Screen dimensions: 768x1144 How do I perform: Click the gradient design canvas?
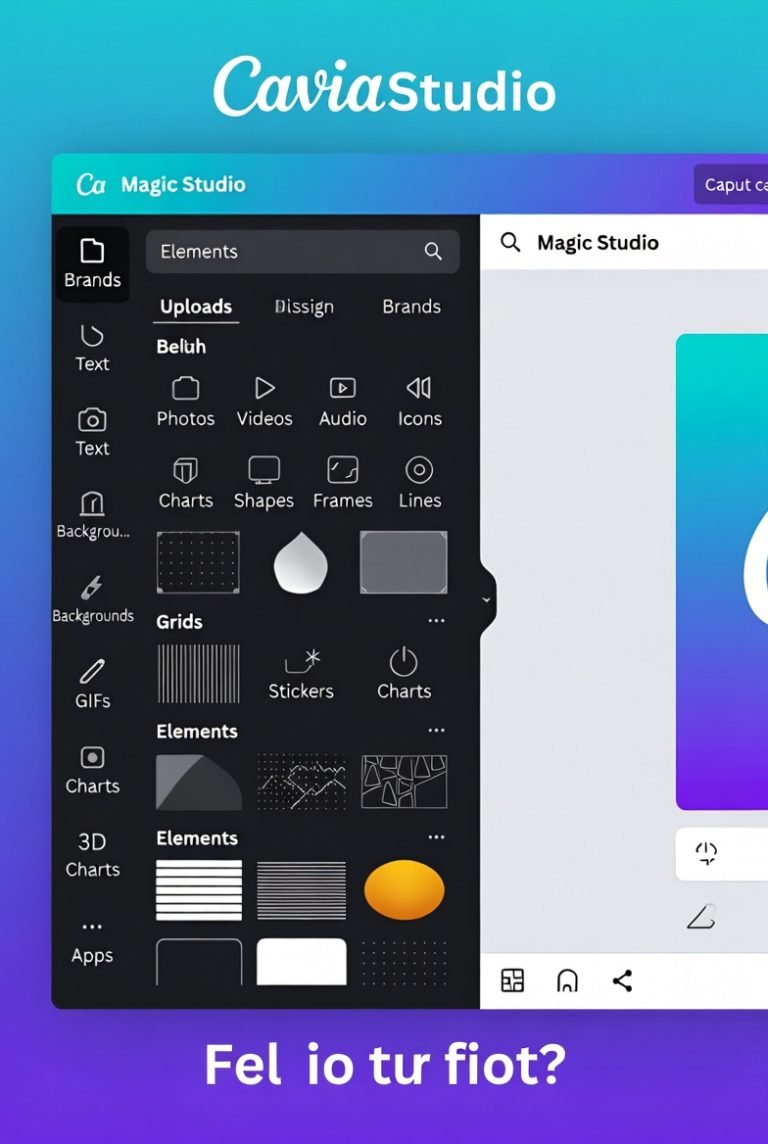click(x=721, y=572)
